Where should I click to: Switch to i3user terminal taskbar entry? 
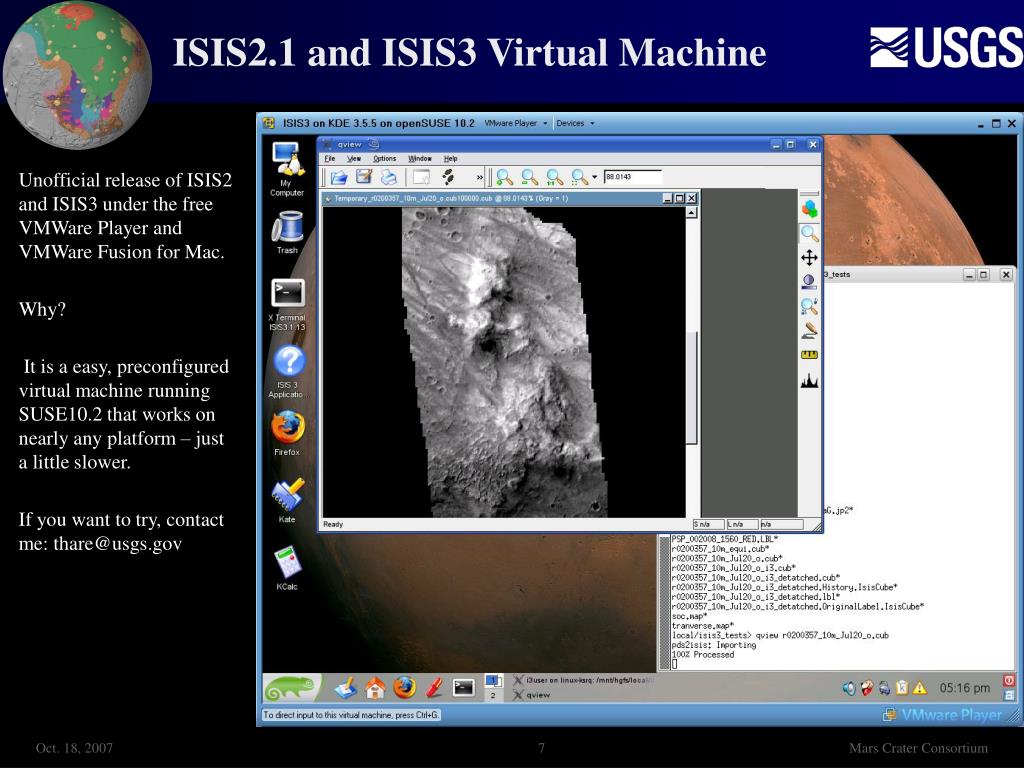(x=583, y=680)
